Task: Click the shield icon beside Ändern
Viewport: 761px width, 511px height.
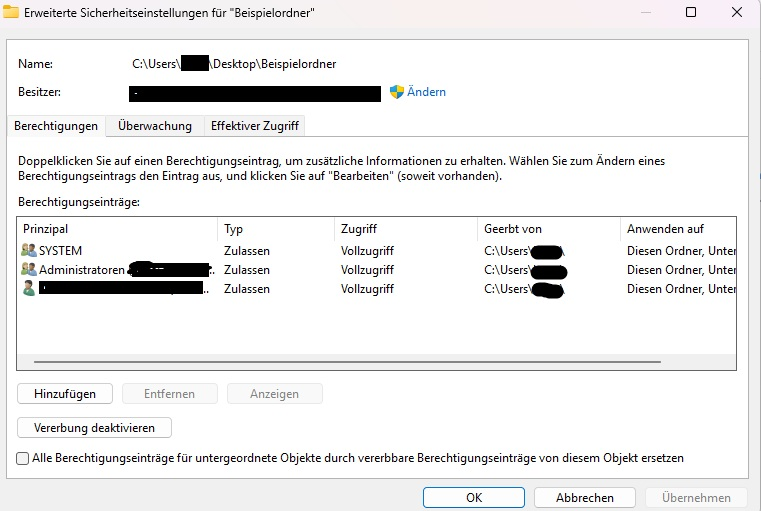Action: point(397,92)
